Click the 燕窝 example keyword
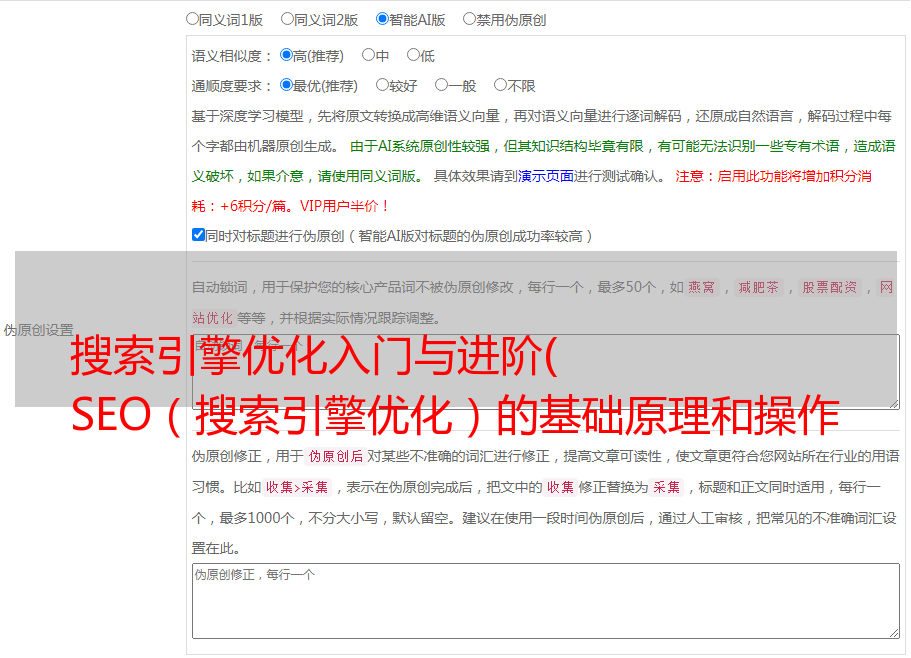Screen dimensions: 911x658 click(x=701, y=287)
